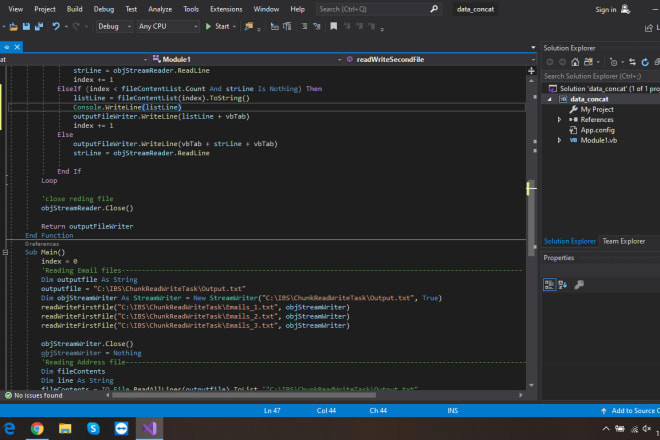Click the search magnifier icon
The width and height of the screenshot is (660, 440).
(434, 9)
